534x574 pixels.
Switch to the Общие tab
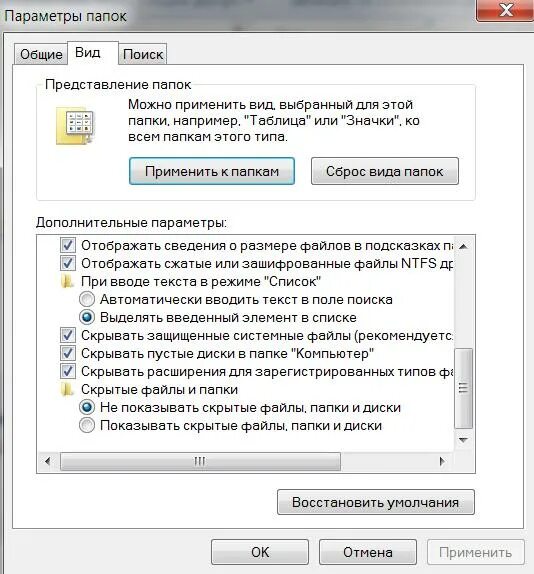point(41,54)
